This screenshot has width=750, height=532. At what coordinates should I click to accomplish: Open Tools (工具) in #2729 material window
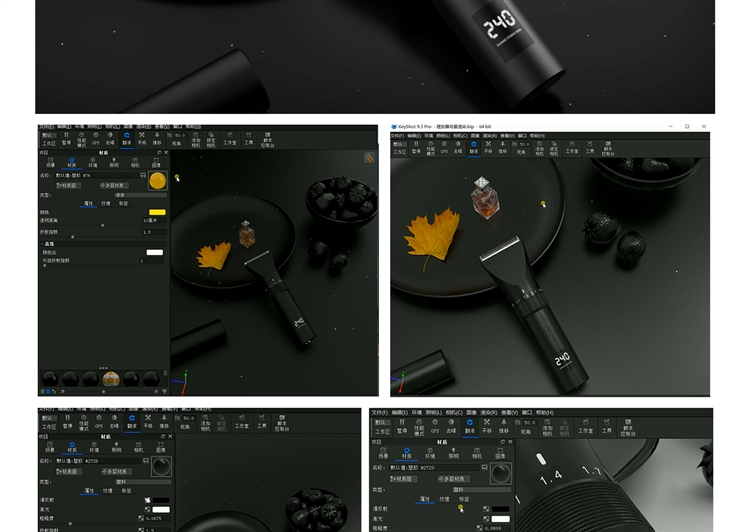(607, 426)
